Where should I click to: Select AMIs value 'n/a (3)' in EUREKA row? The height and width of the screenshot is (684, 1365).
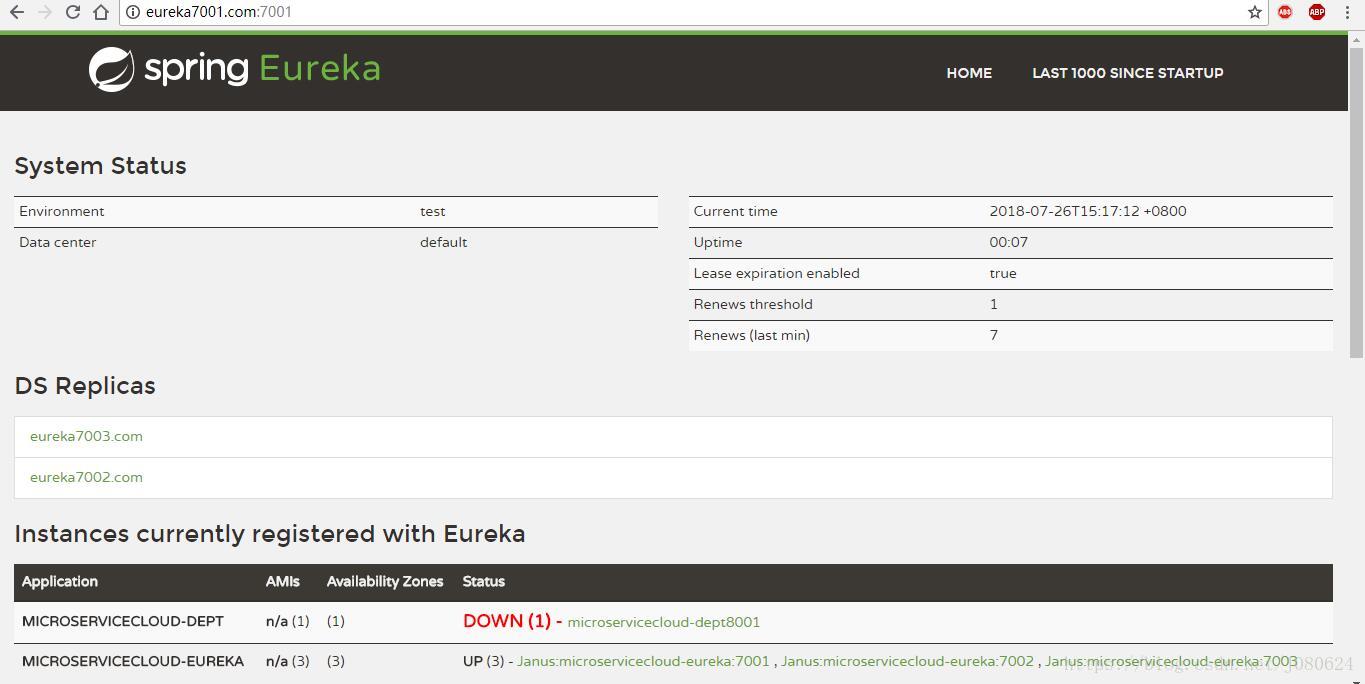(x=288, y=661)
